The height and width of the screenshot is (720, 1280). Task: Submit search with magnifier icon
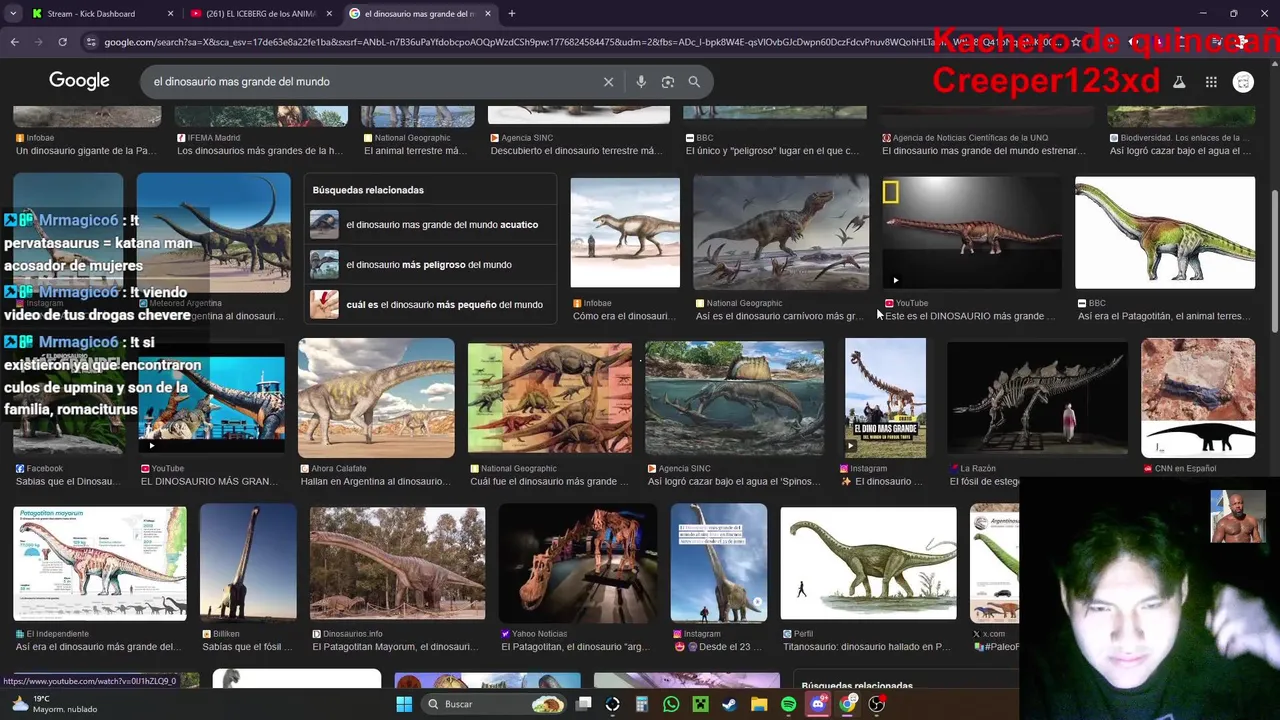694,82
